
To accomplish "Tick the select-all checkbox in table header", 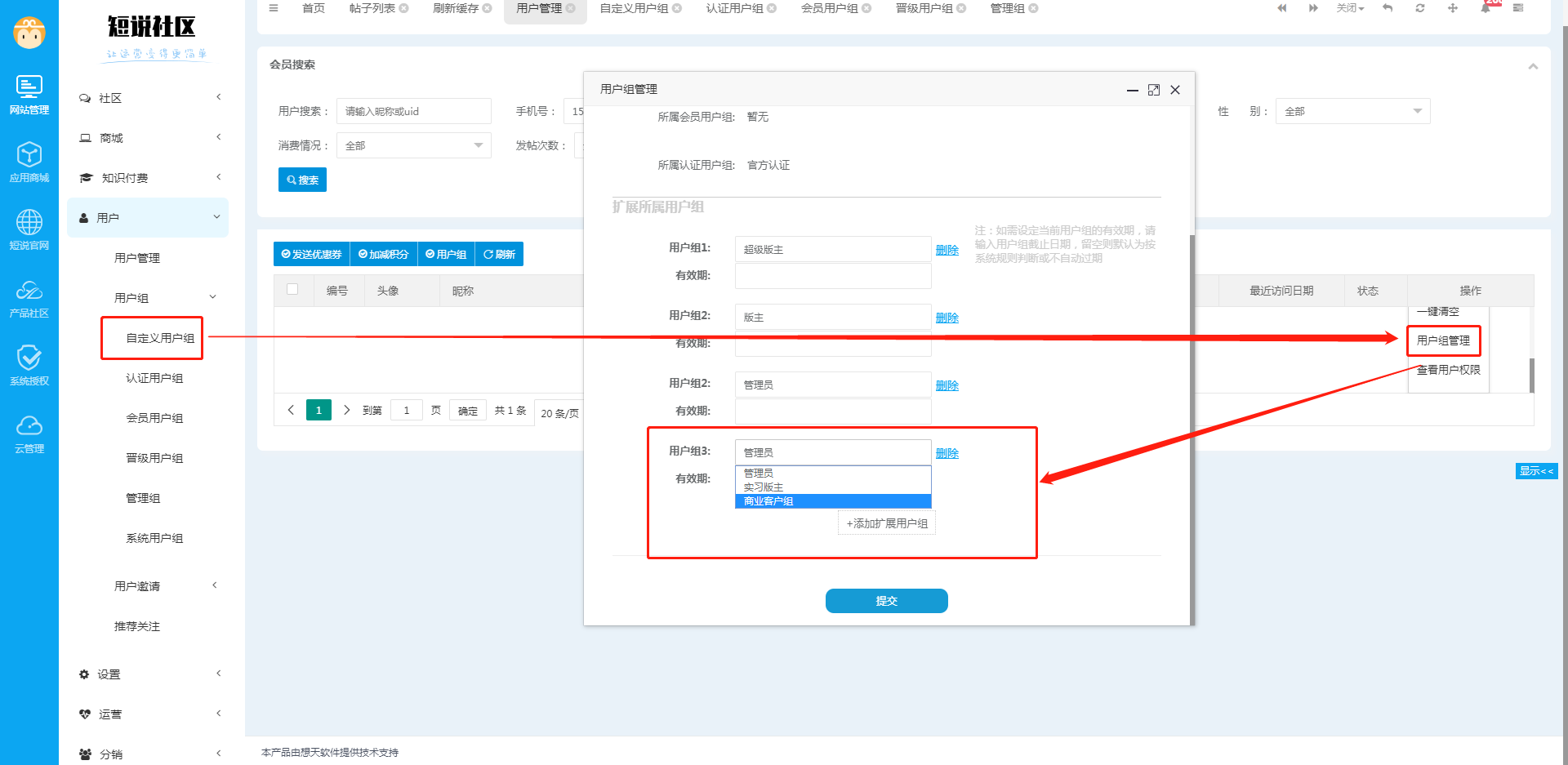I will click(x=292, y=289).
